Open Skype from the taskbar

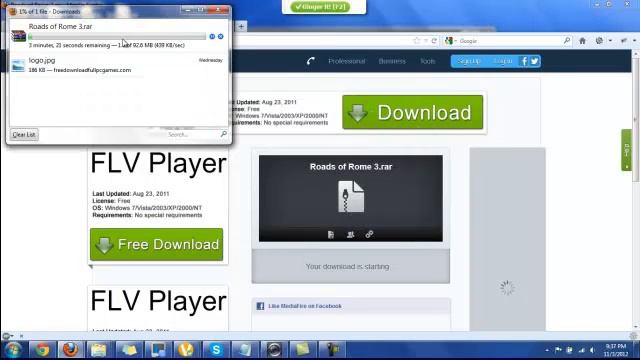point(216,350)
